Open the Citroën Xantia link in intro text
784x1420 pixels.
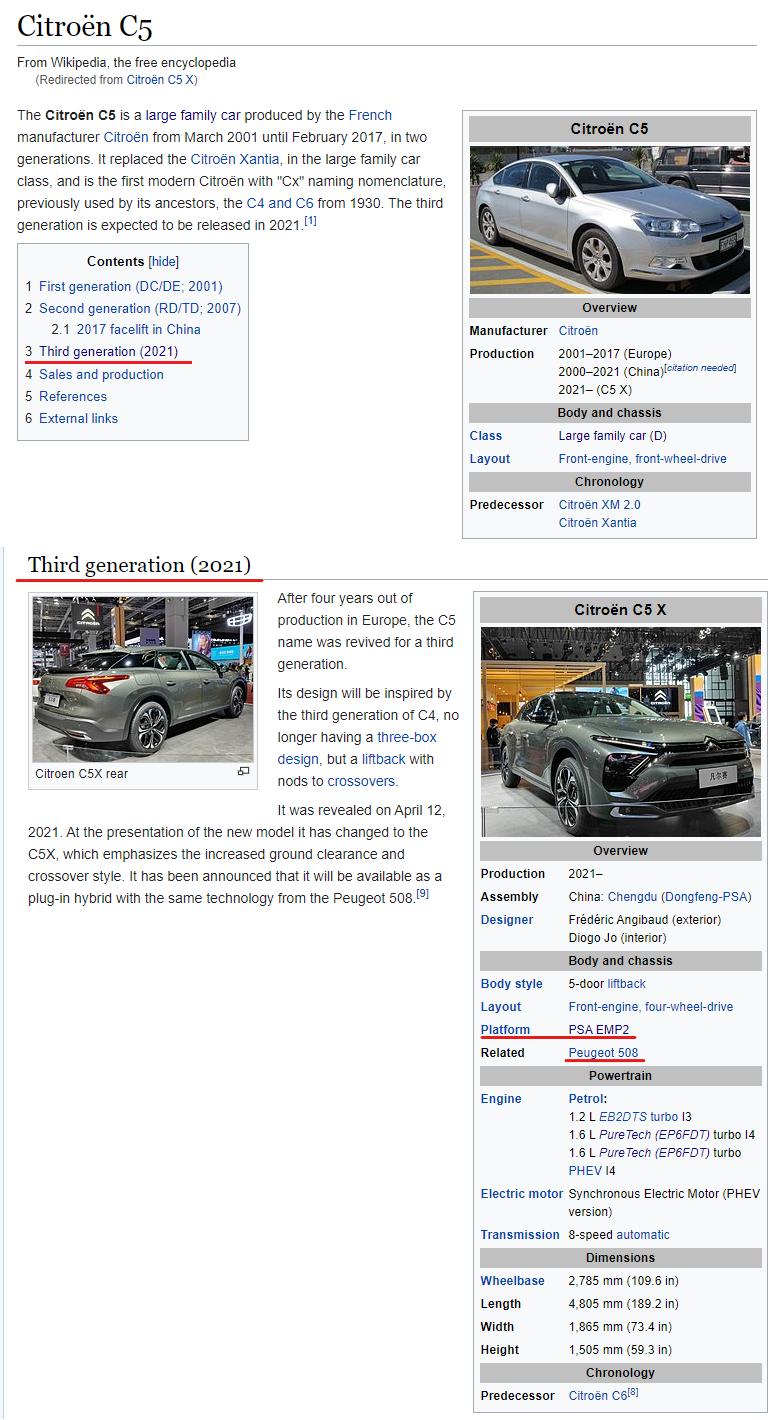coord(235,159)
